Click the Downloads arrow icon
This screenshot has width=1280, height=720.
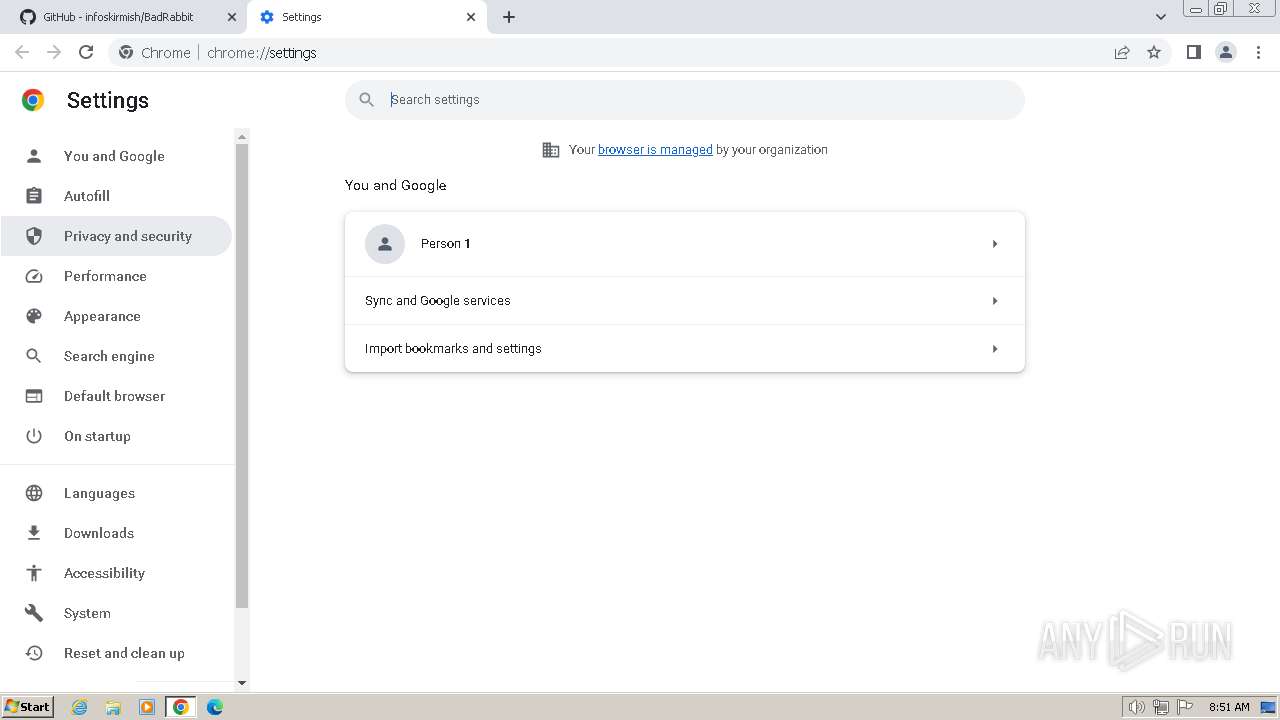pyautogui.click(x=34, y=533)
